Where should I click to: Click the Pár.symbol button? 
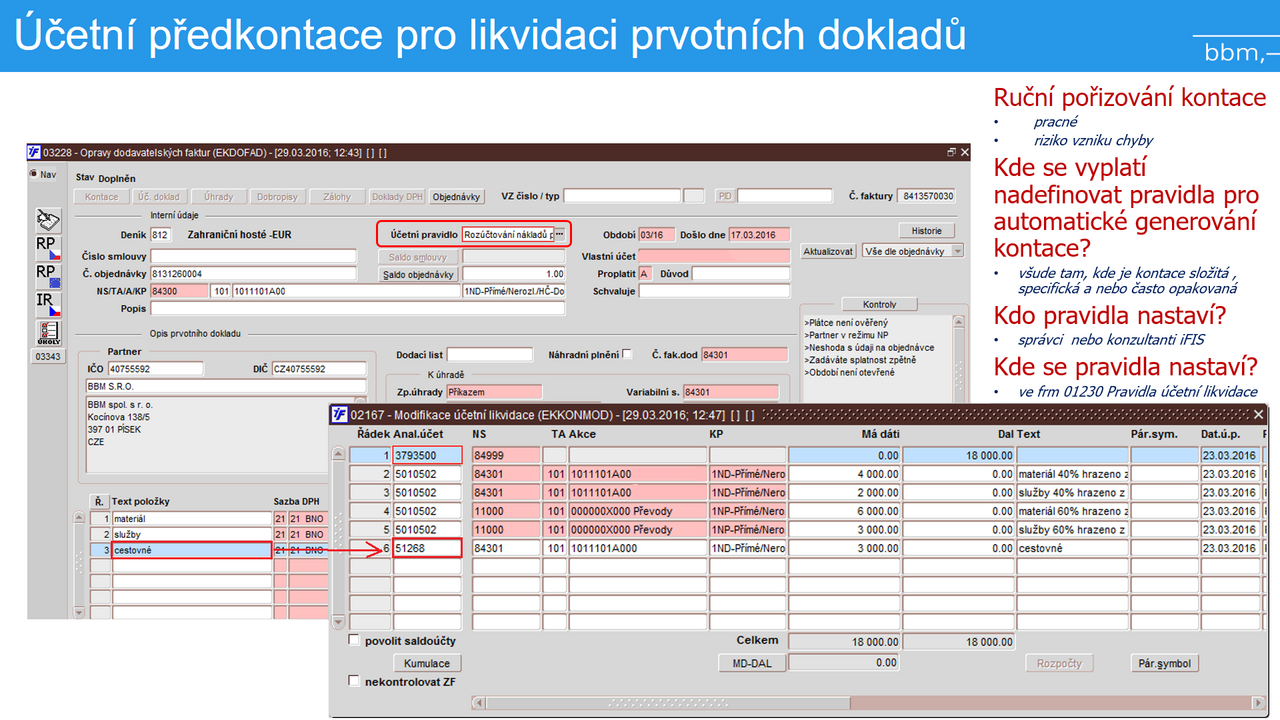tap(1165, 663)
